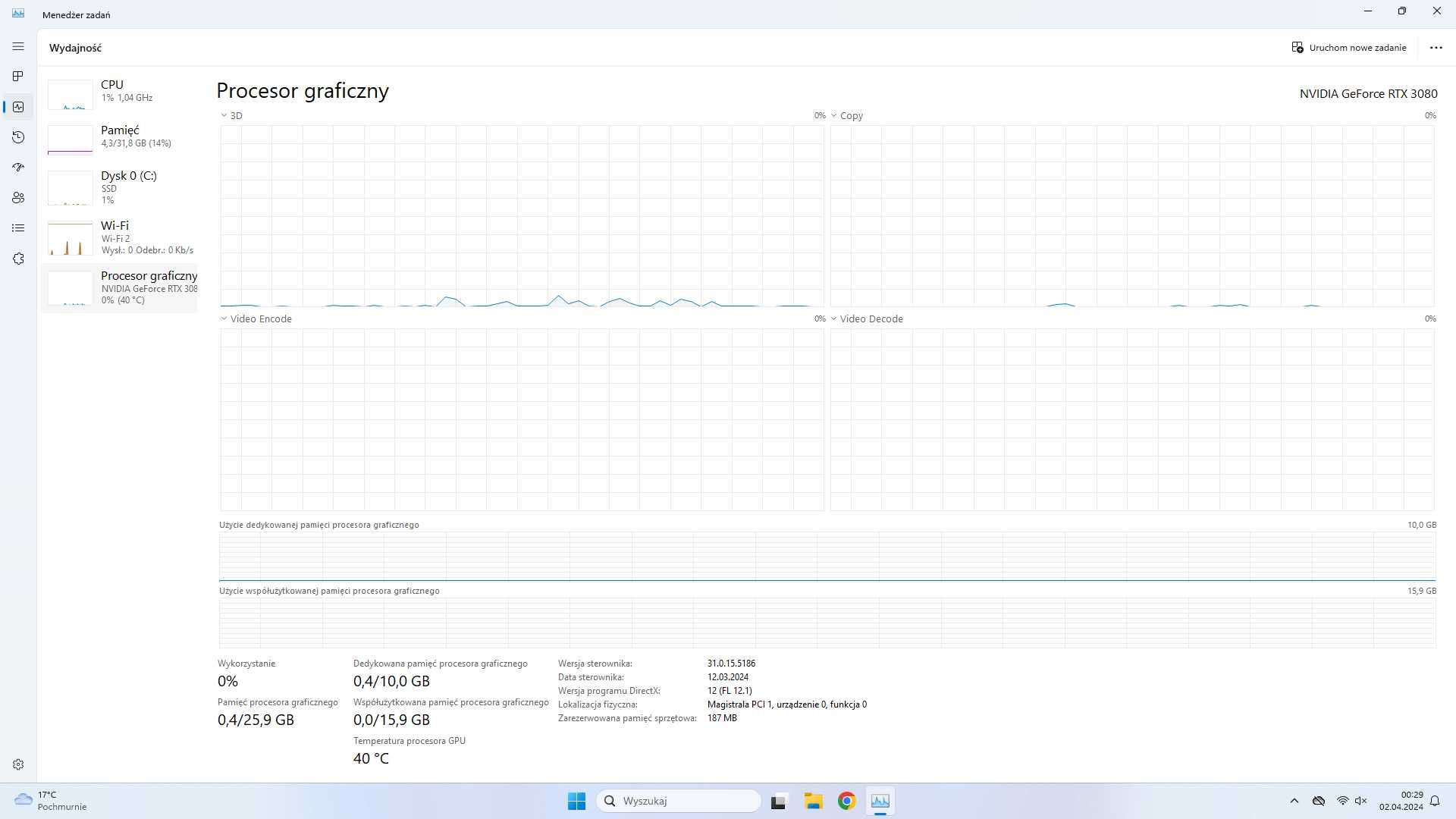1456x819 pixels.
Task: Click shared memory 0,0/15,9 GB value
Action: (391, 720)
